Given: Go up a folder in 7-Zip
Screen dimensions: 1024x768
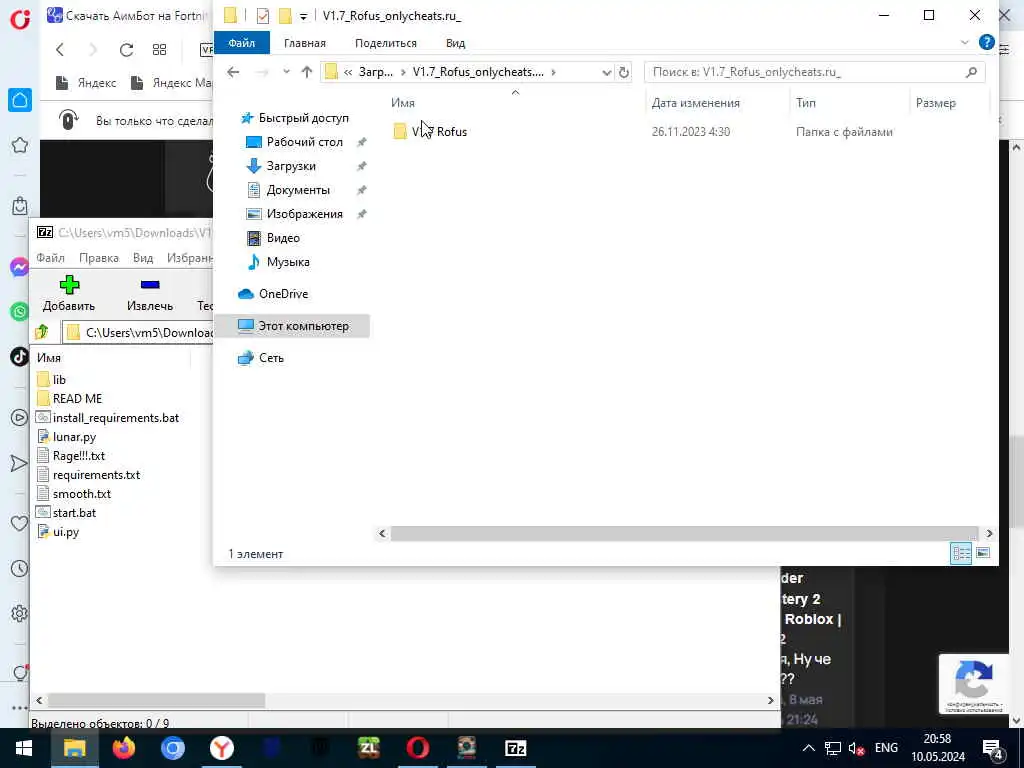Looking at the screenshot, I should 42,332.
